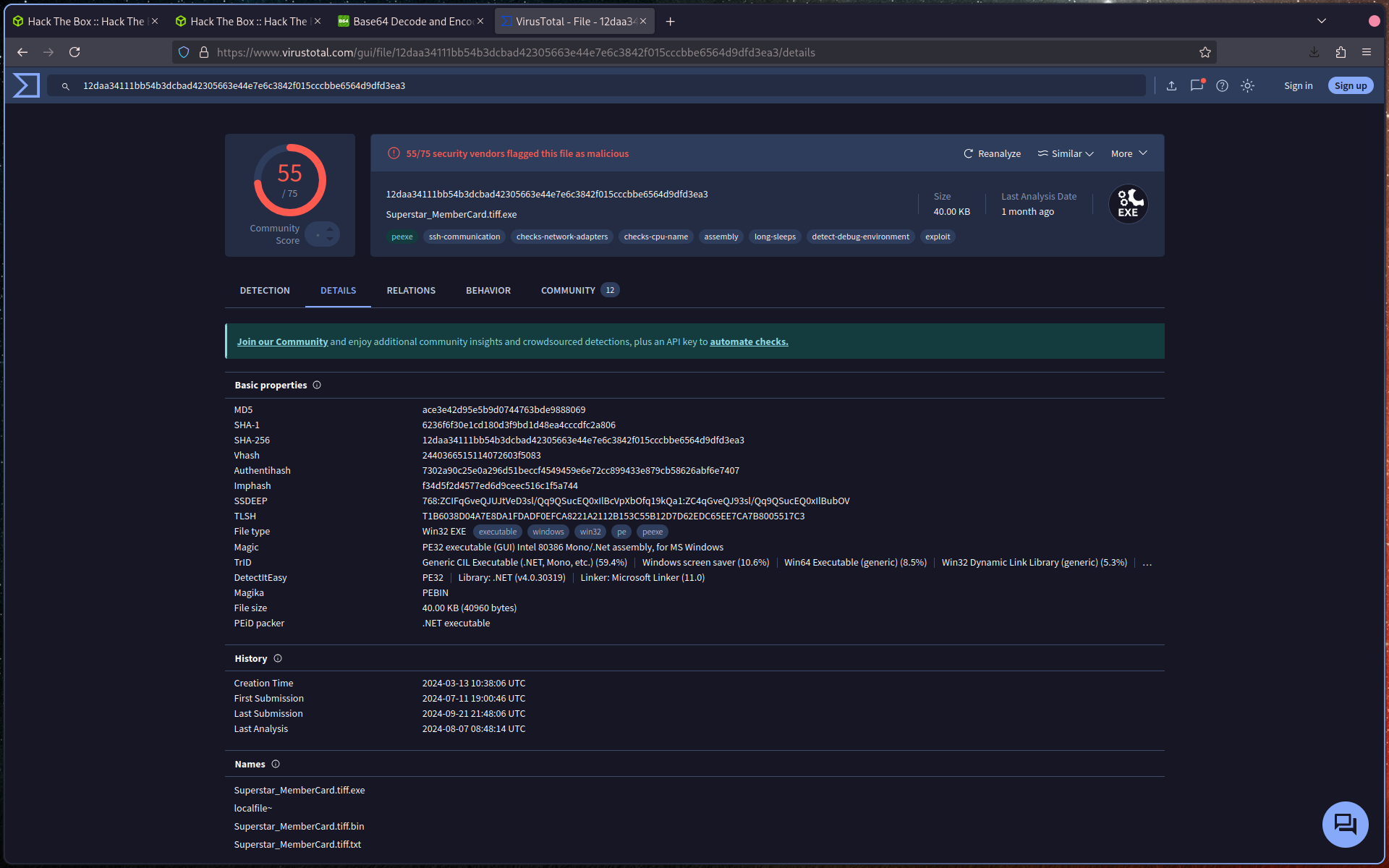Click the executable file type tag
The width and height of the screenshot is (1389, 868).
pos(498,532)
